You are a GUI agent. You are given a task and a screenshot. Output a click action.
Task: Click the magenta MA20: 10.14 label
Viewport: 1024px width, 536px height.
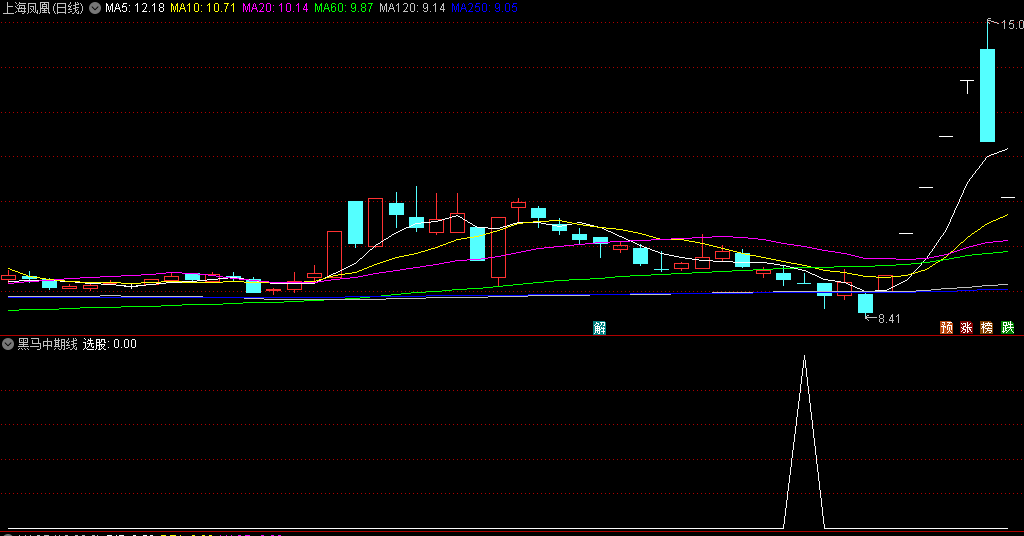275,8
